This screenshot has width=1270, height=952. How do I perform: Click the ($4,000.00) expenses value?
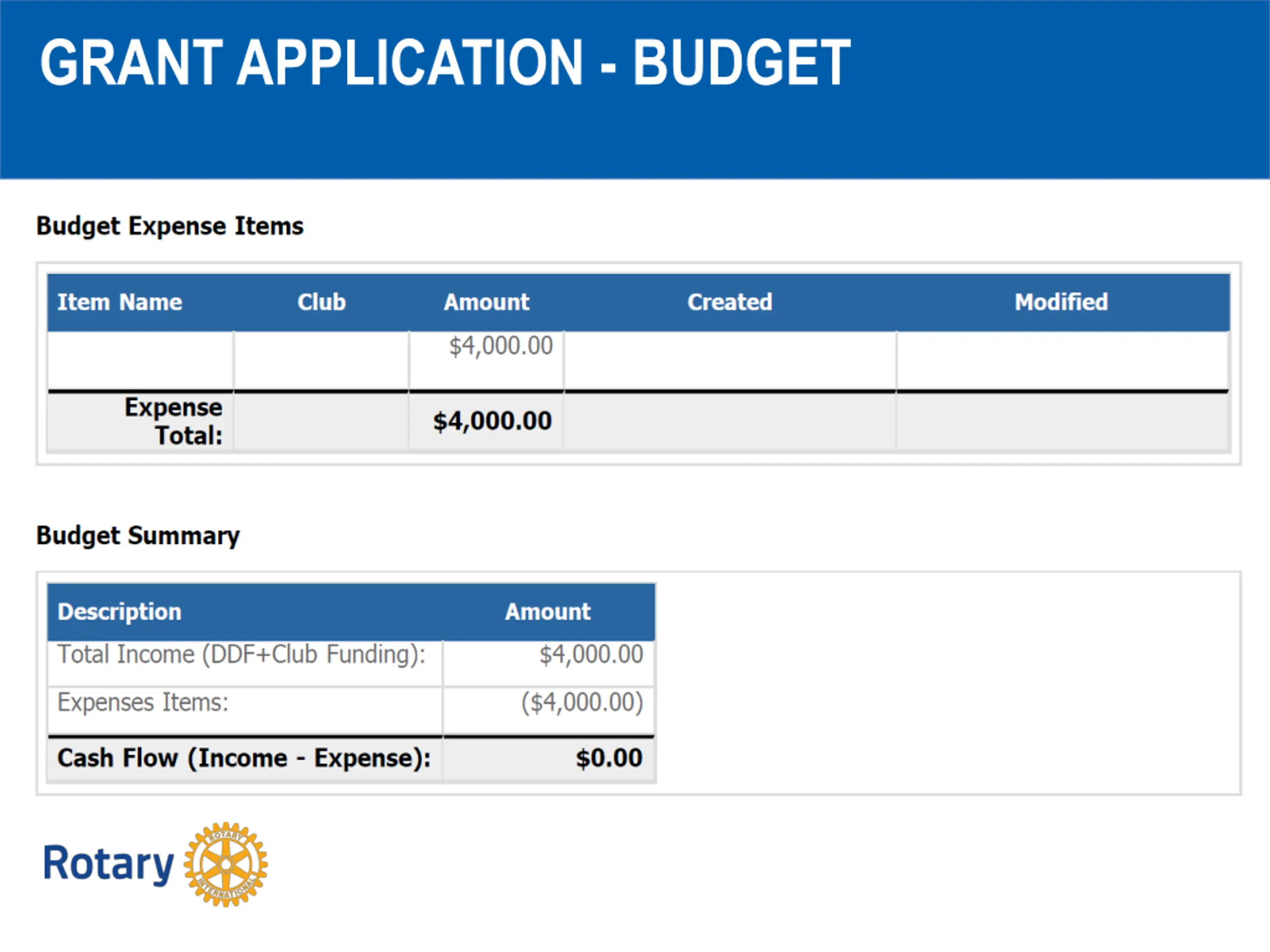(x=581, y=703)
